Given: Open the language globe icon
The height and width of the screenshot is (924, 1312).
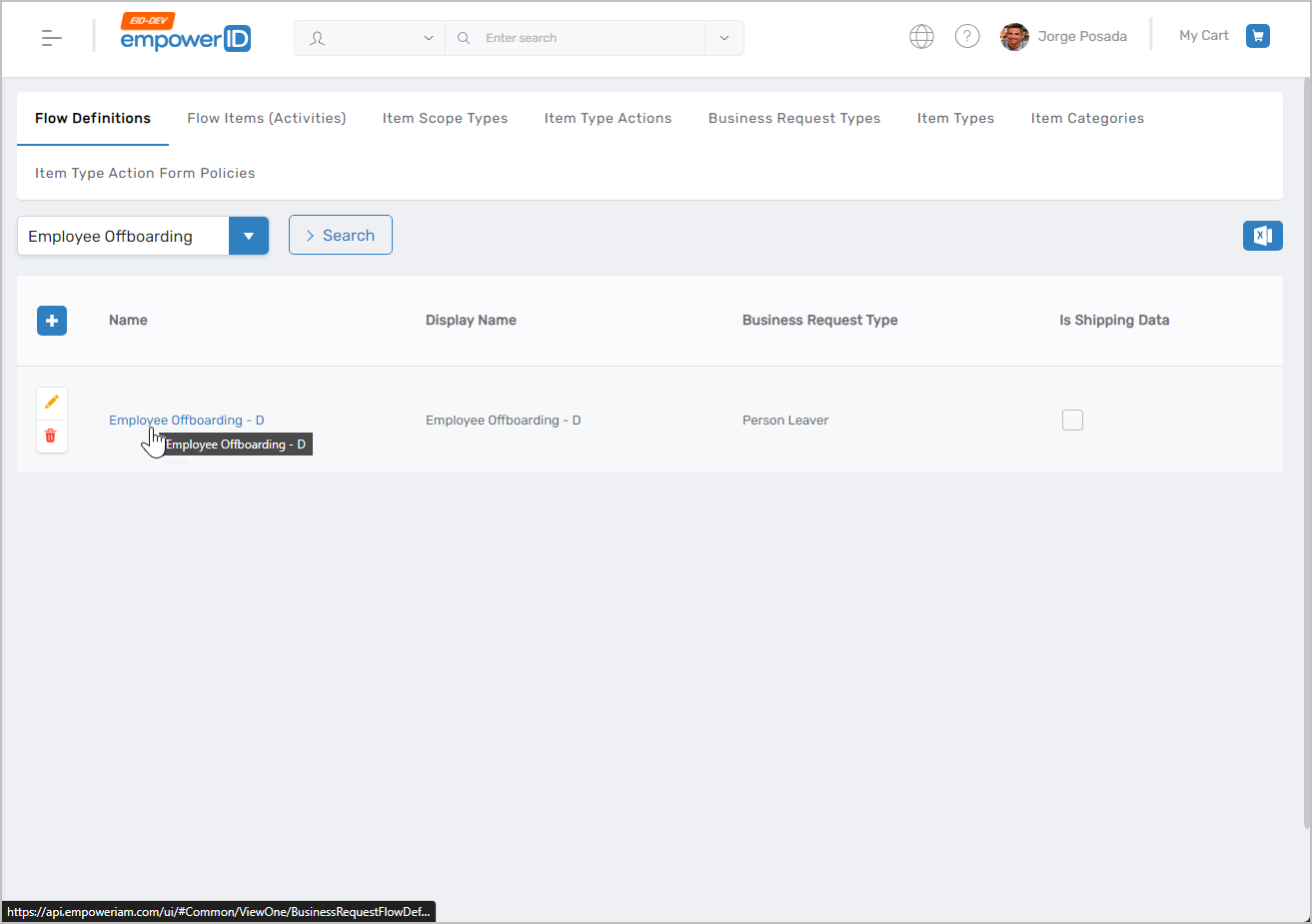Looking at the screenshot, I should (921, 37).
